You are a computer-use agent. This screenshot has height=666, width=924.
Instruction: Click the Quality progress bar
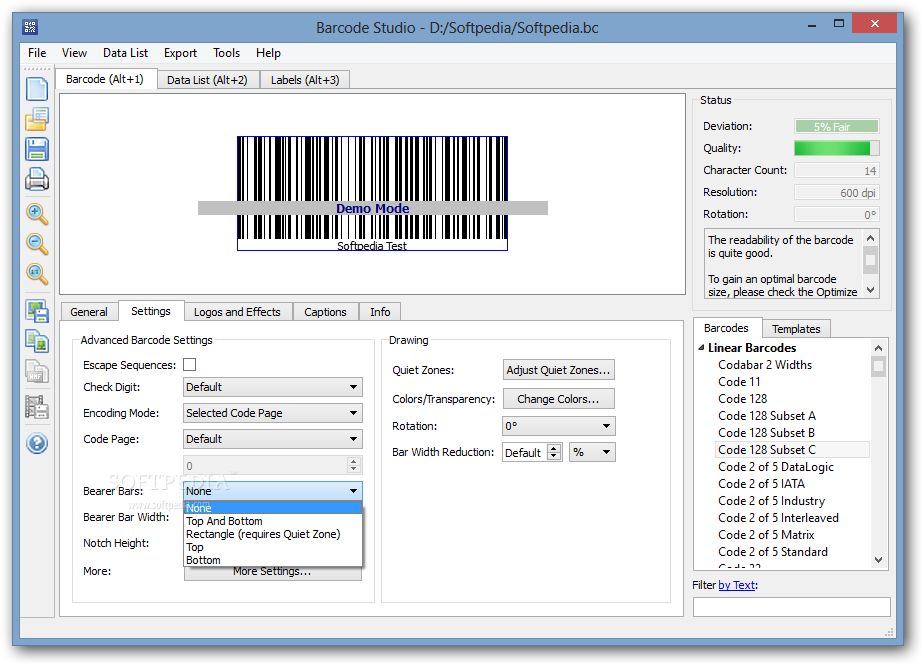coord(837,149)
